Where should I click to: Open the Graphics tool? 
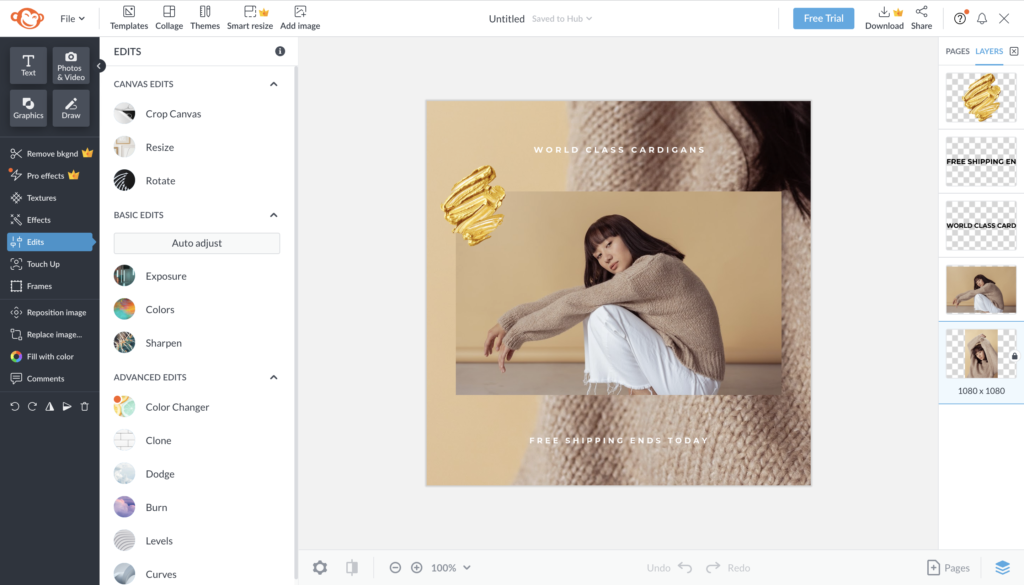coord(28,108)
